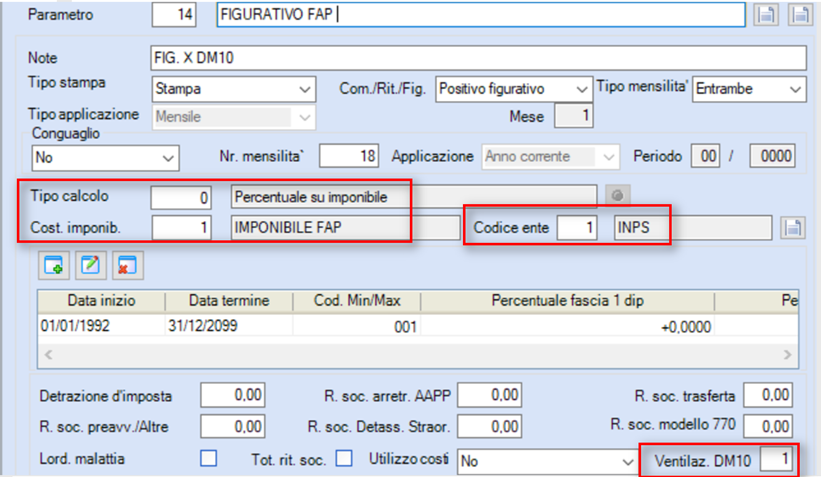Toggle the Tot. rit. soc. checkbox

(x=344, y=458)
